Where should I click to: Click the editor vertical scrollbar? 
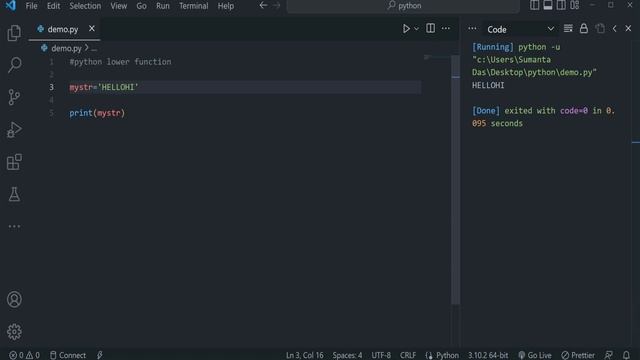click(x=456, y=180)
